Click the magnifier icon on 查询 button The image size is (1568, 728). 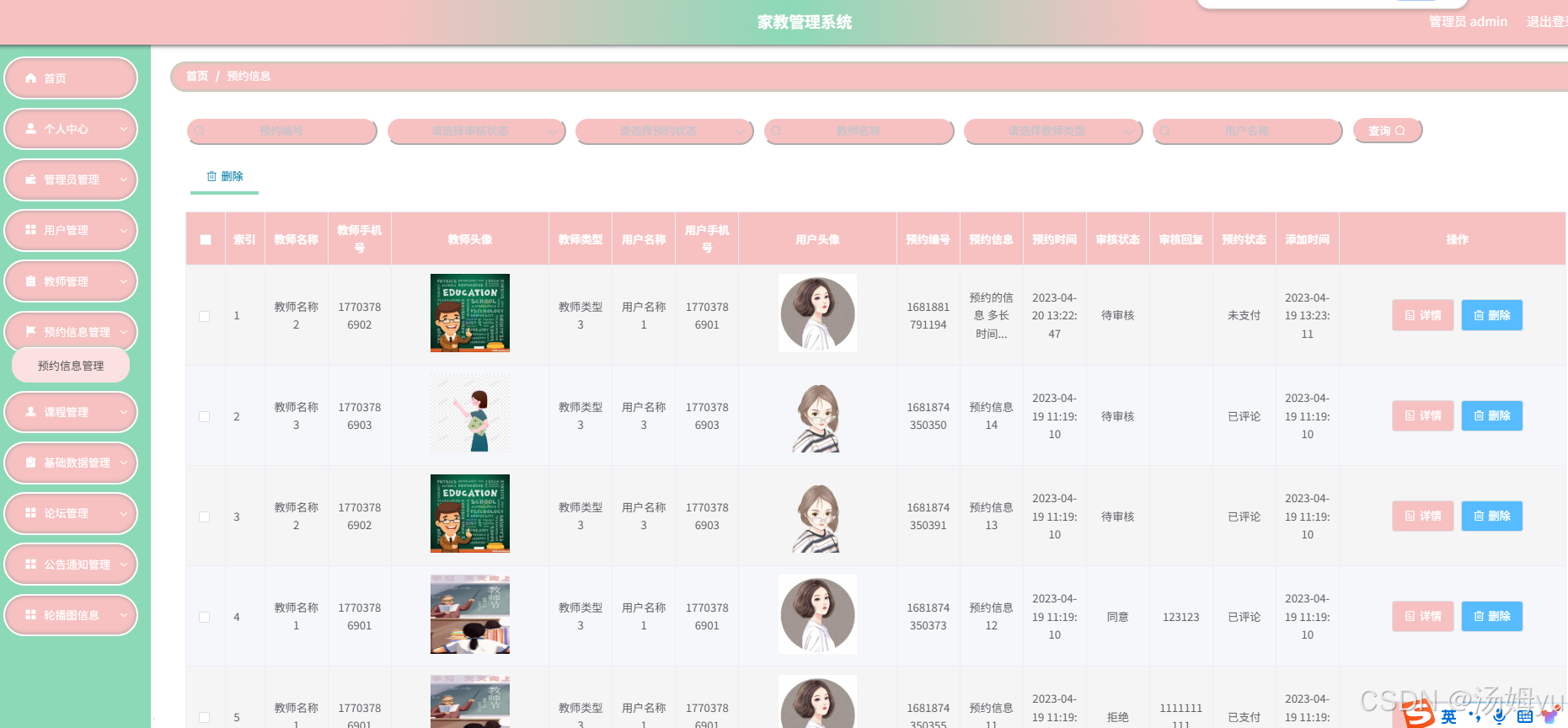pyautogui.click(x=1400, y=131)
